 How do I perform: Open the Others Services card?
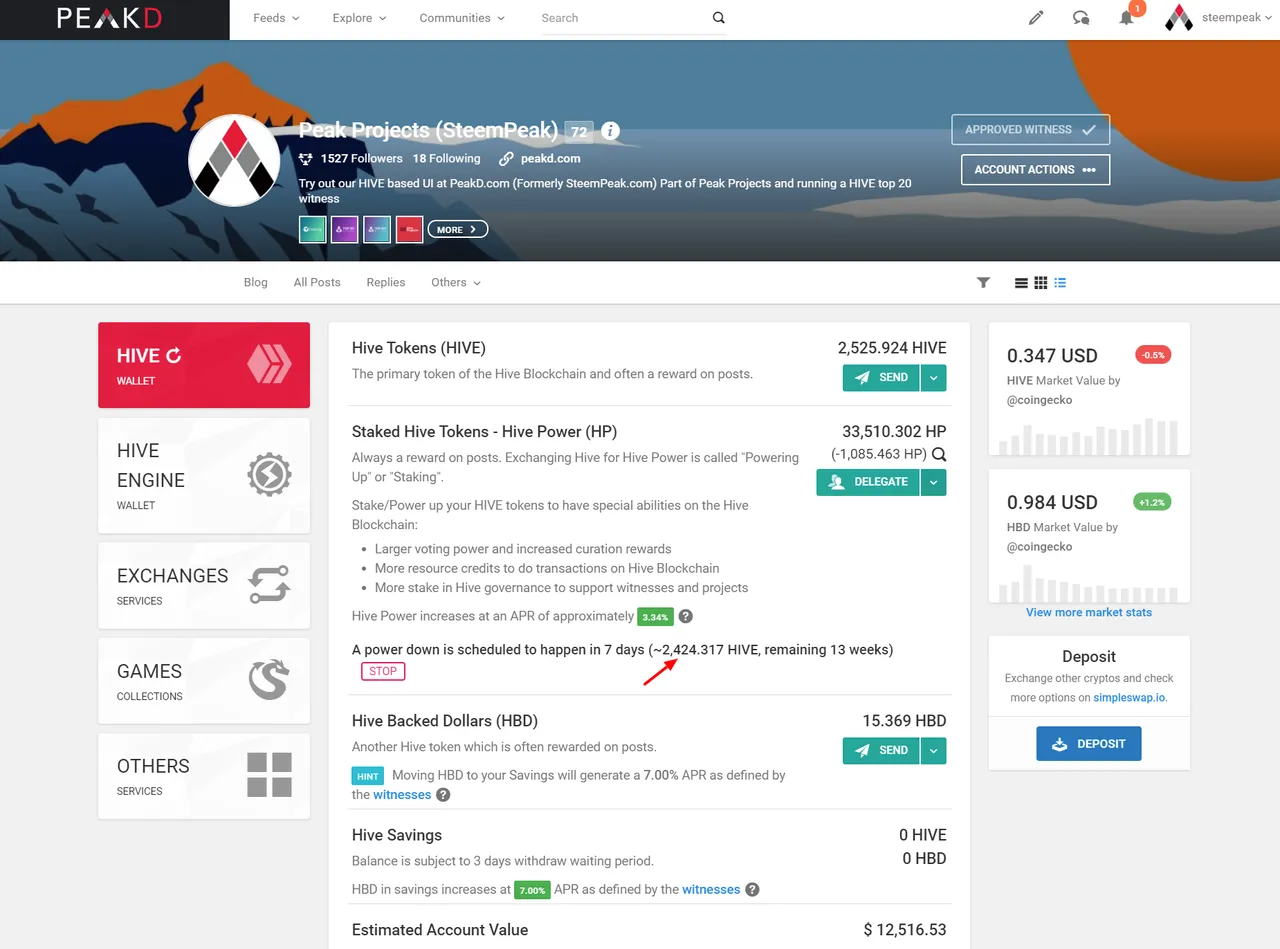tap(204, 776)
